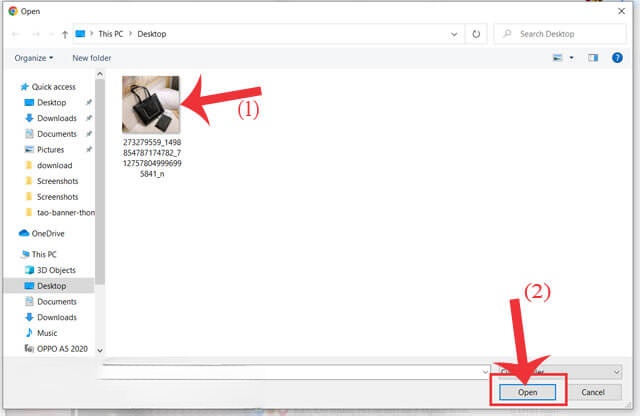Select Desktop under This PC

[51, 286]
